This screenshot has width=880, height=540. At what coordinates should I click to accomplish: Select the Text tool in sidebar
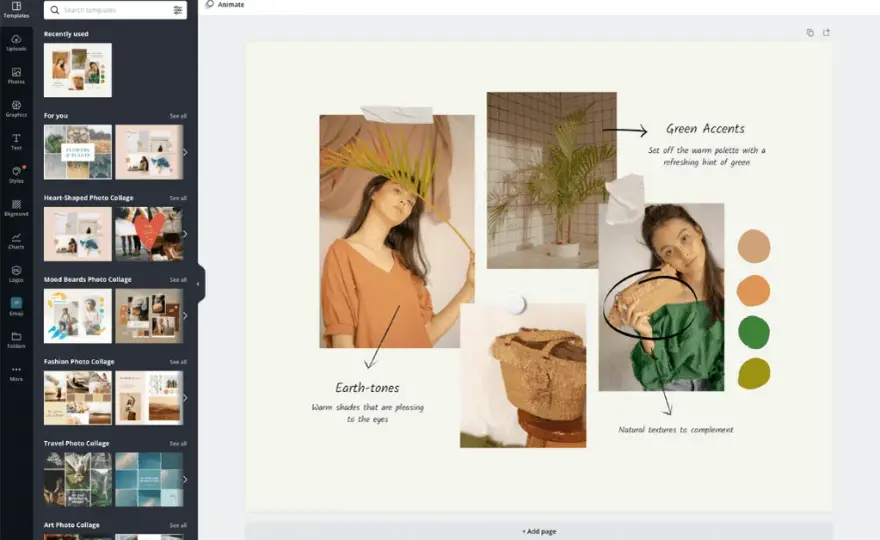pos(16,142)
